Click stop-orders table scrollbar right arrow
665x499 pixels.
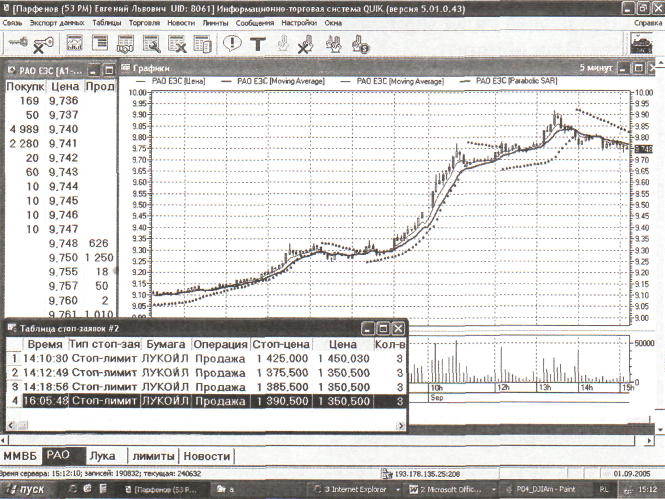pyautogui.click(x=400, y=425)
